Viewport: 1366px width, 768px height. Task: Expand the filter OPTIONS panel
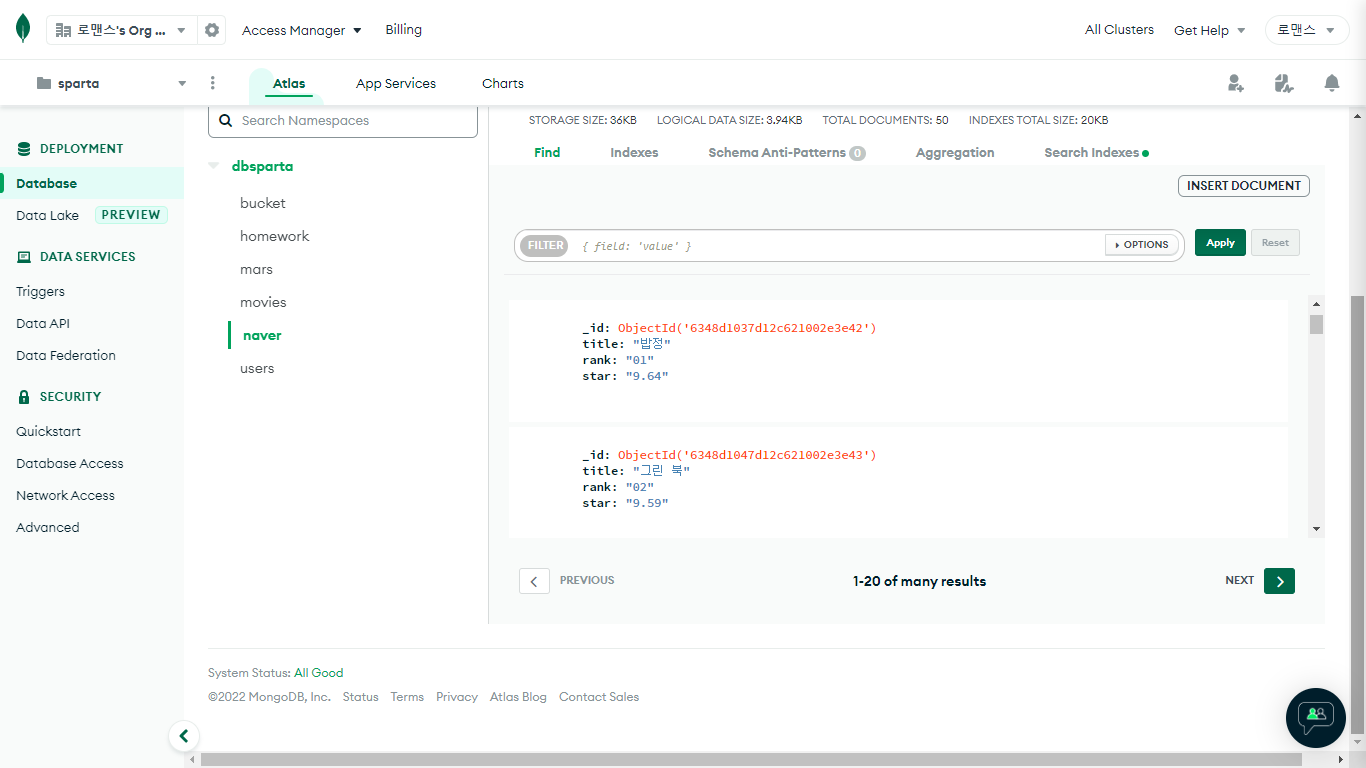(1141, 245)
